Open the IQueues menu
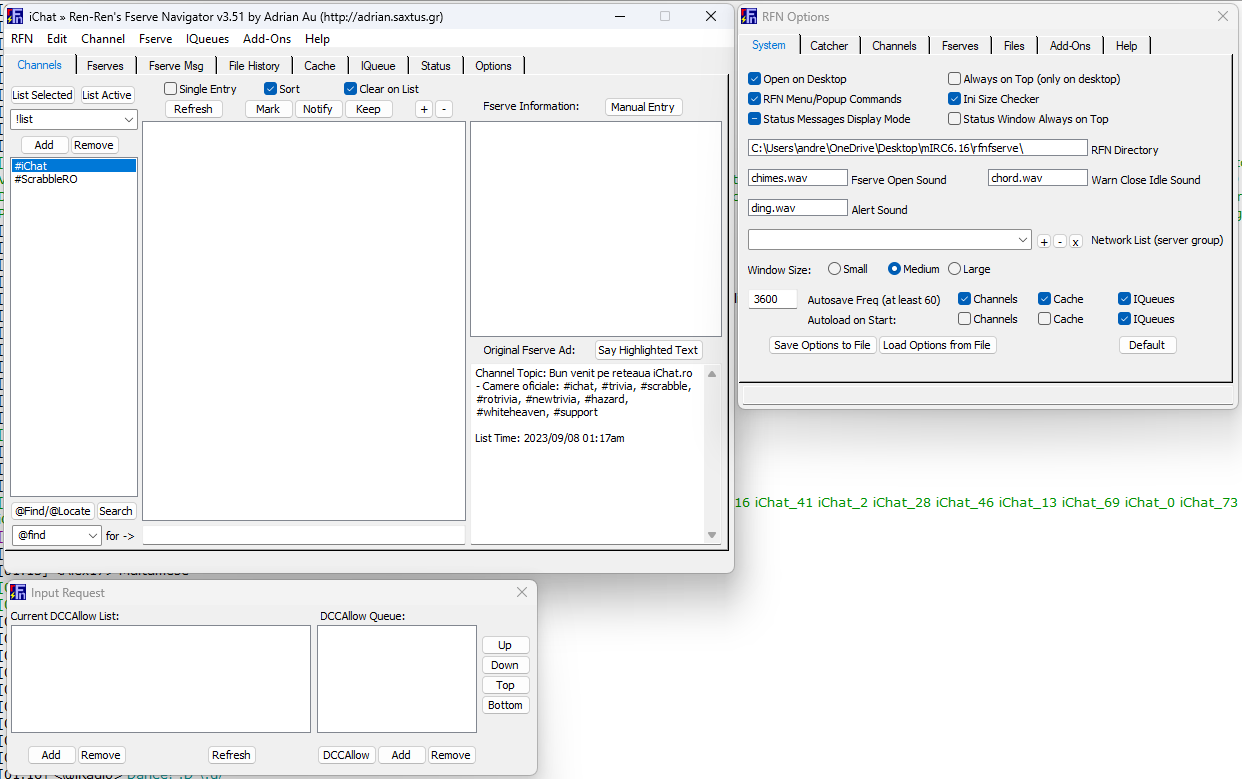This screenshot has width=1242, height=779. tap(207, 39)
